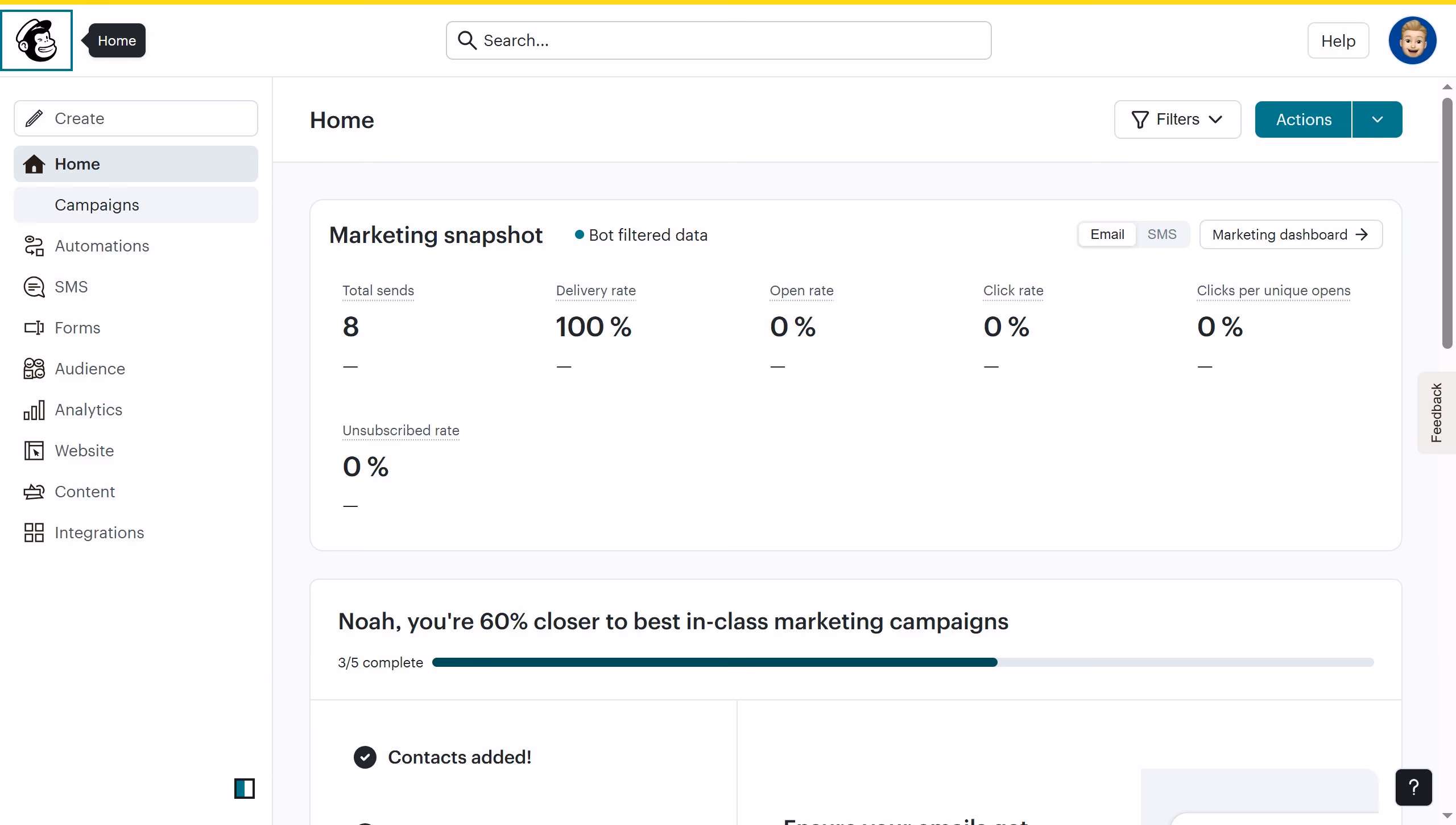The image size is (1456, 825).
Task: Click the Forms icon in sidebar
Action: [x=34, y=328]
